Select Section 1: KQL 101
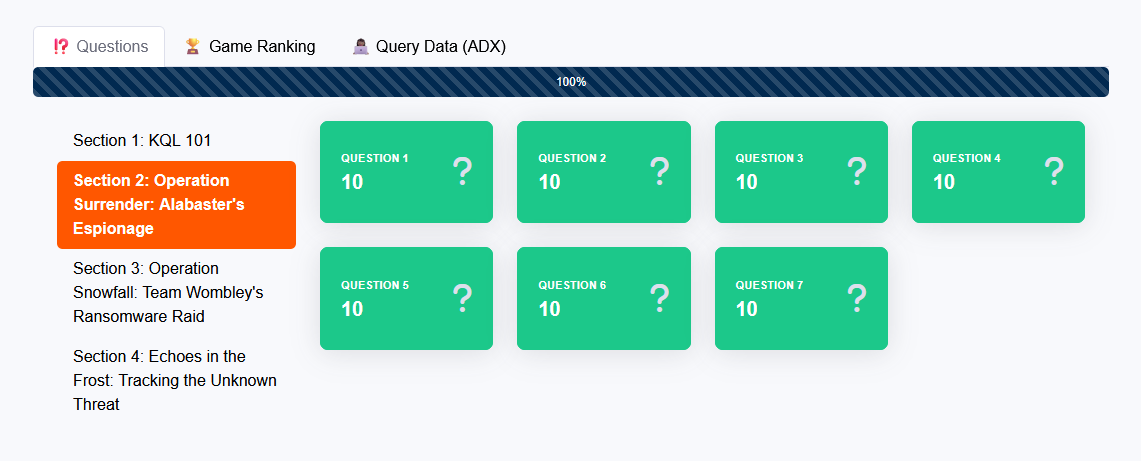This screenshot has width=1141, height=461. tap(142, 140)
